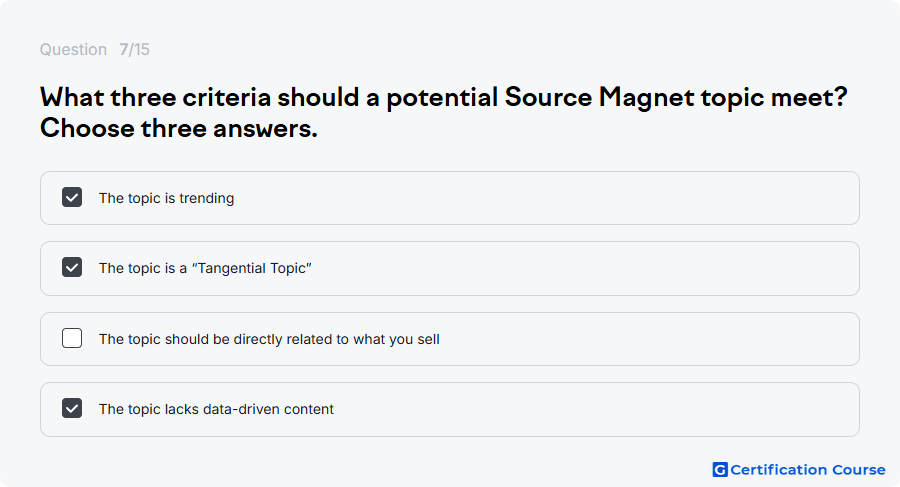Viewport: 900px width, 487px height.
Task: Click the Certification Course G logo icon
Action: [x=720, y=470]
